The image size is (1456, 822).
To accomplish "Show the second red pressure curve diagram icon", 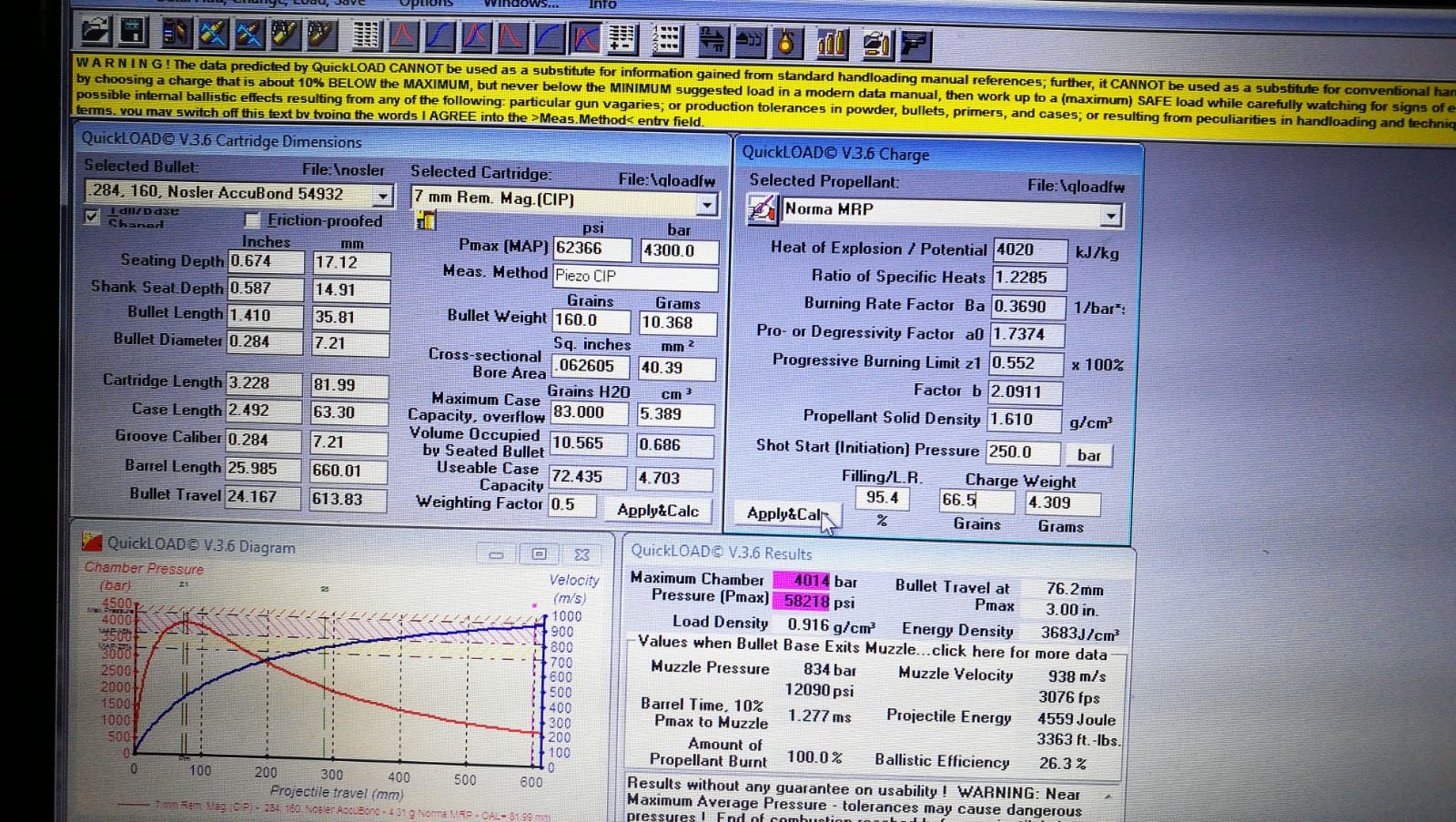I will click(x=512, y=37).
